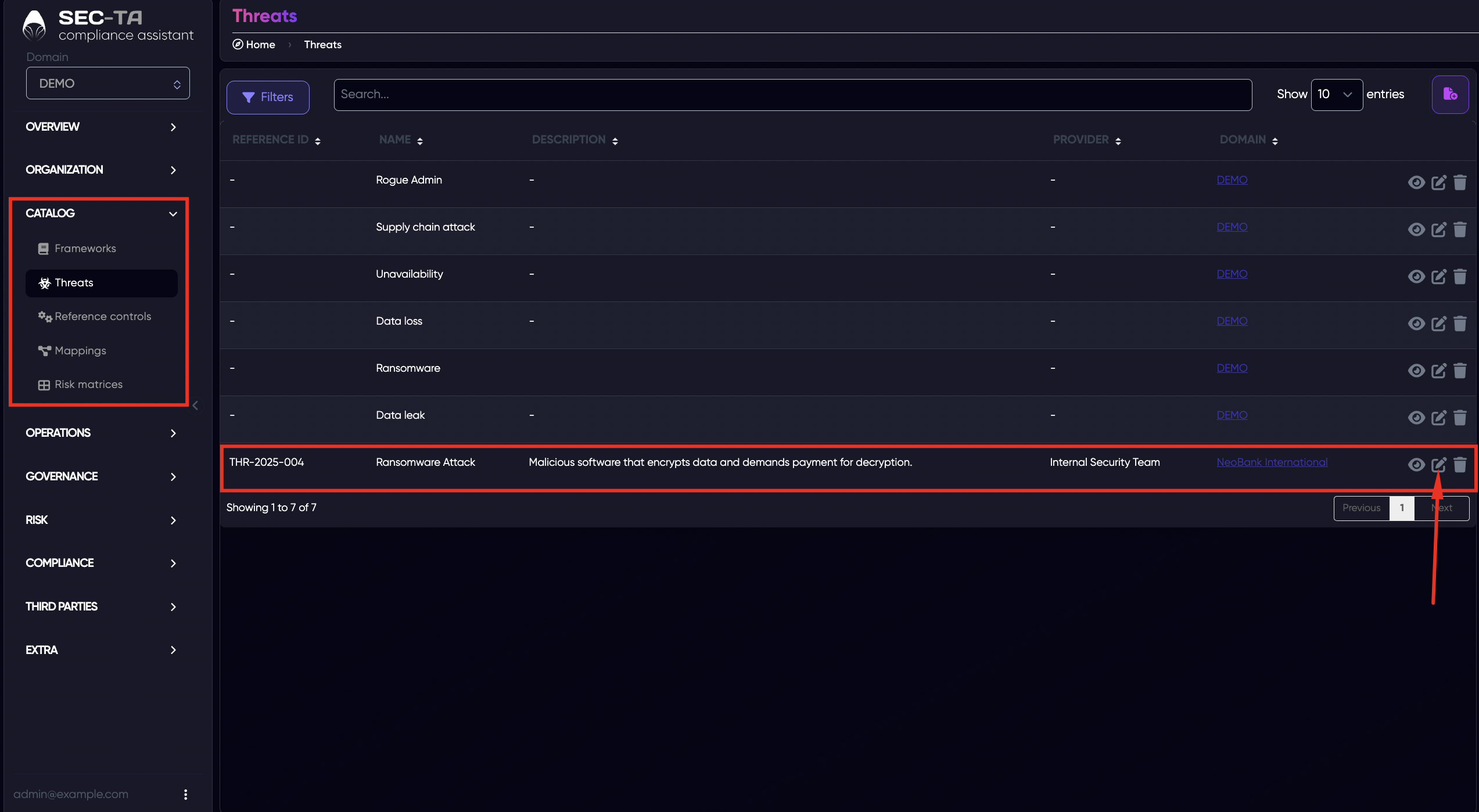Click the Previous page button

pos(1361,508)
